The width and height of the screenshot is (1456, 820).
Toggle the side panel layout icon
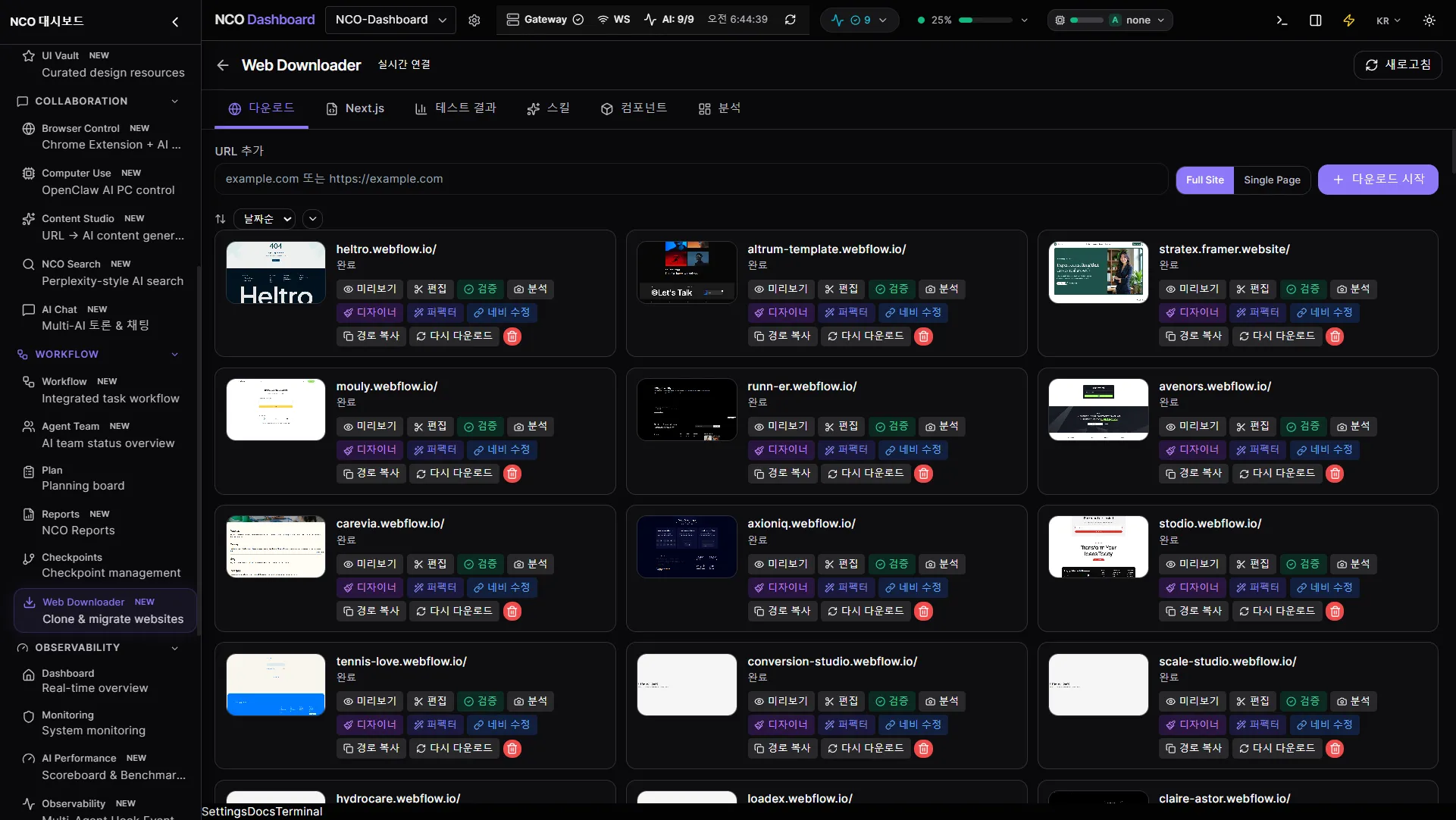[1316, 20]
